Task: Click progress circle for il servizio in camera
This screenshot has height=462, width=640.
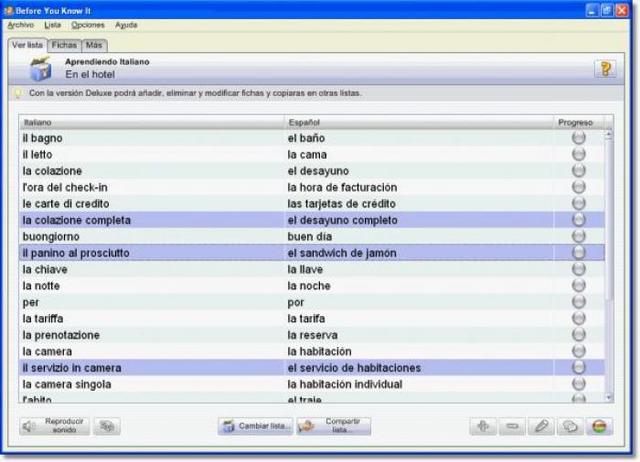Action: click(579, 367)
